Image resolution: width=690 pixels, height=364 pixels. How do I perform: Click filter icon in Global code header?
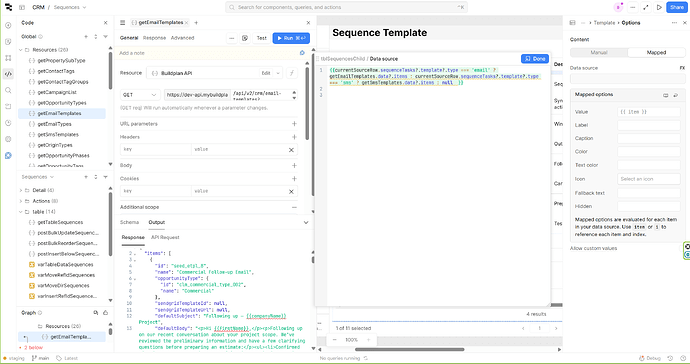pos(105,37)
